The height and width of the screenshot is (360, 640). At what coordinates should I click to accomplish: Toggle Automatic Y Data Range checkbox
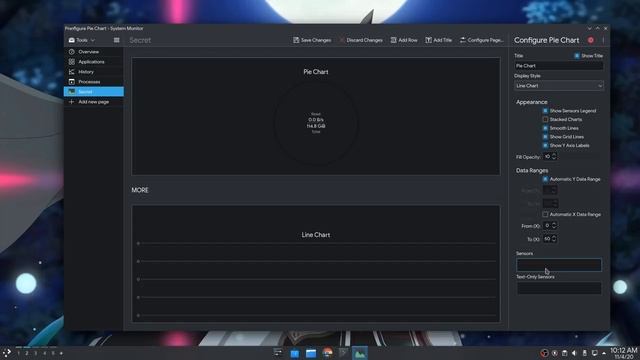click(545, 179)
